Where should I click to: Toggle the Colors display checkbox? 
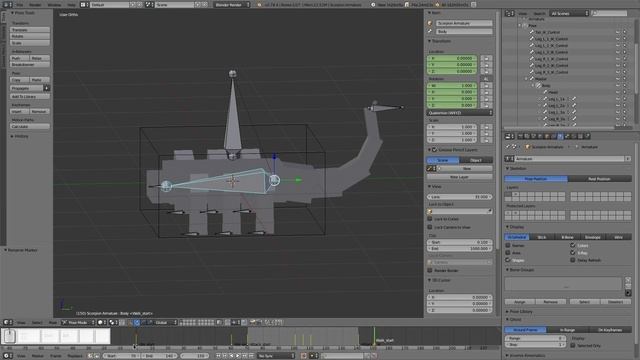[x=573, y=245]
